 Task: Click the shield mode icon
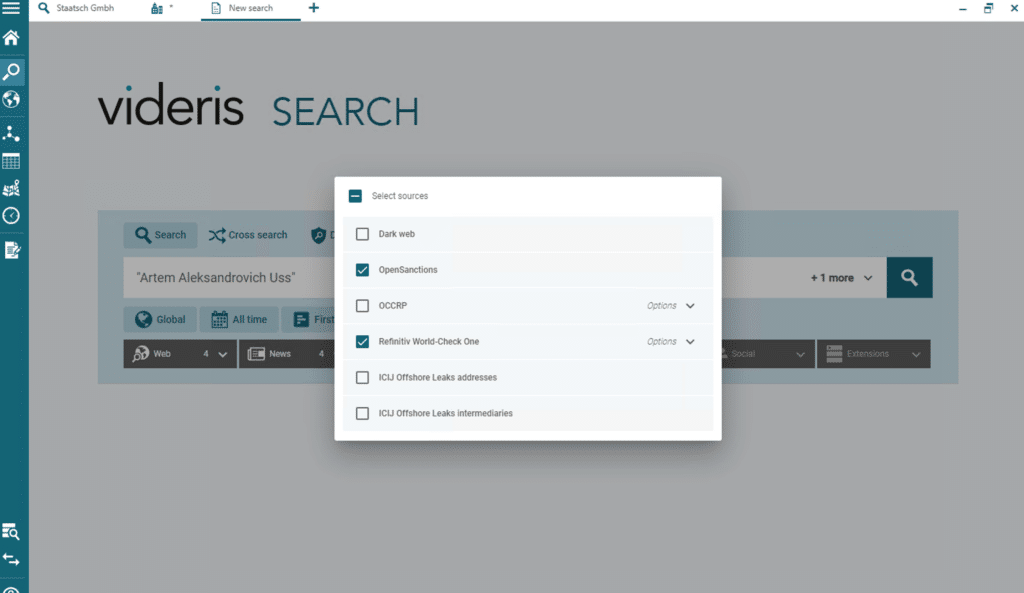click(319, 235)
